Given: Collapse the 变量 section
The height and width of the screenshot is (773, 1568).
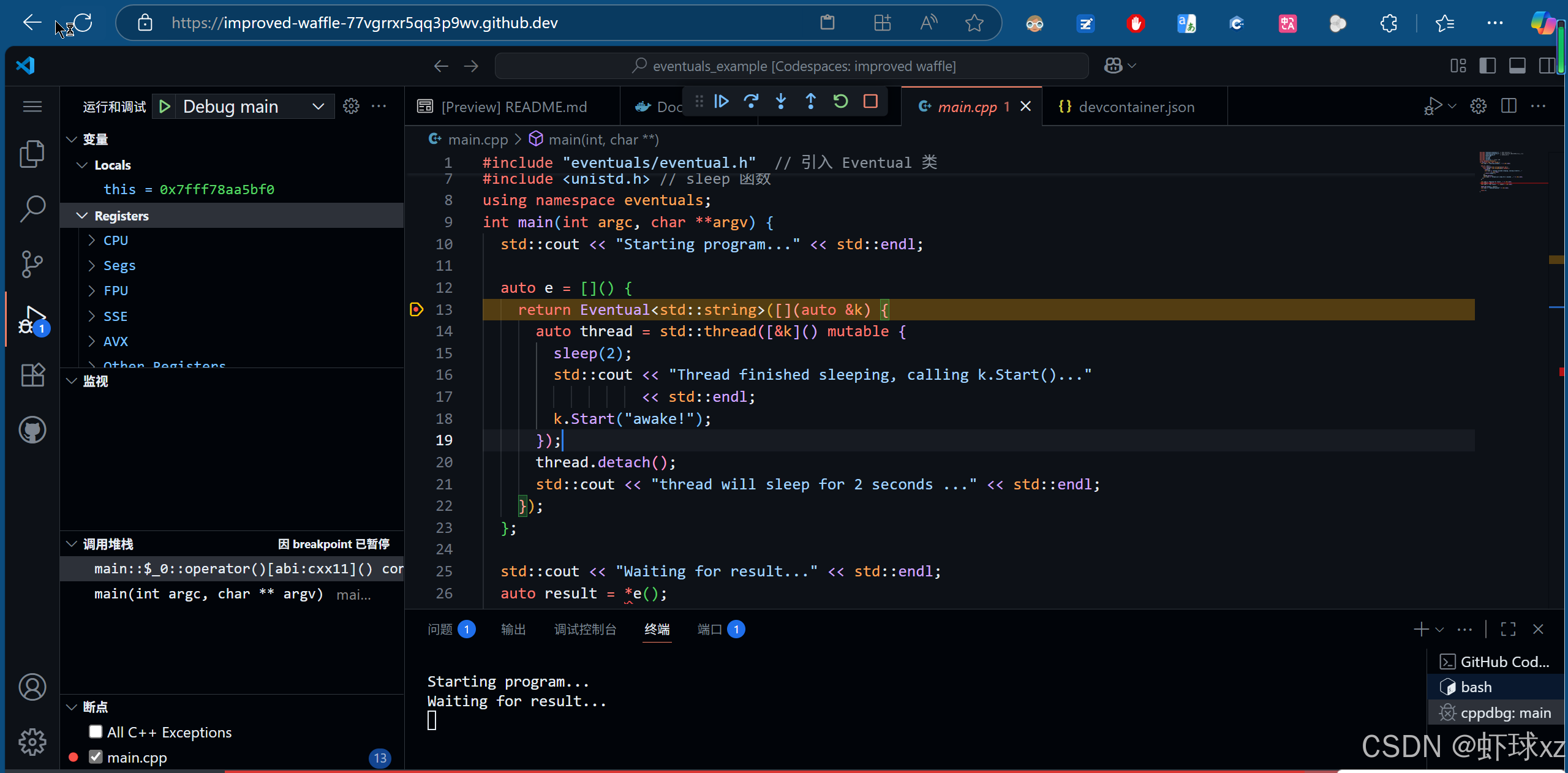Looking at the screenshot, I should click(72, 139).
